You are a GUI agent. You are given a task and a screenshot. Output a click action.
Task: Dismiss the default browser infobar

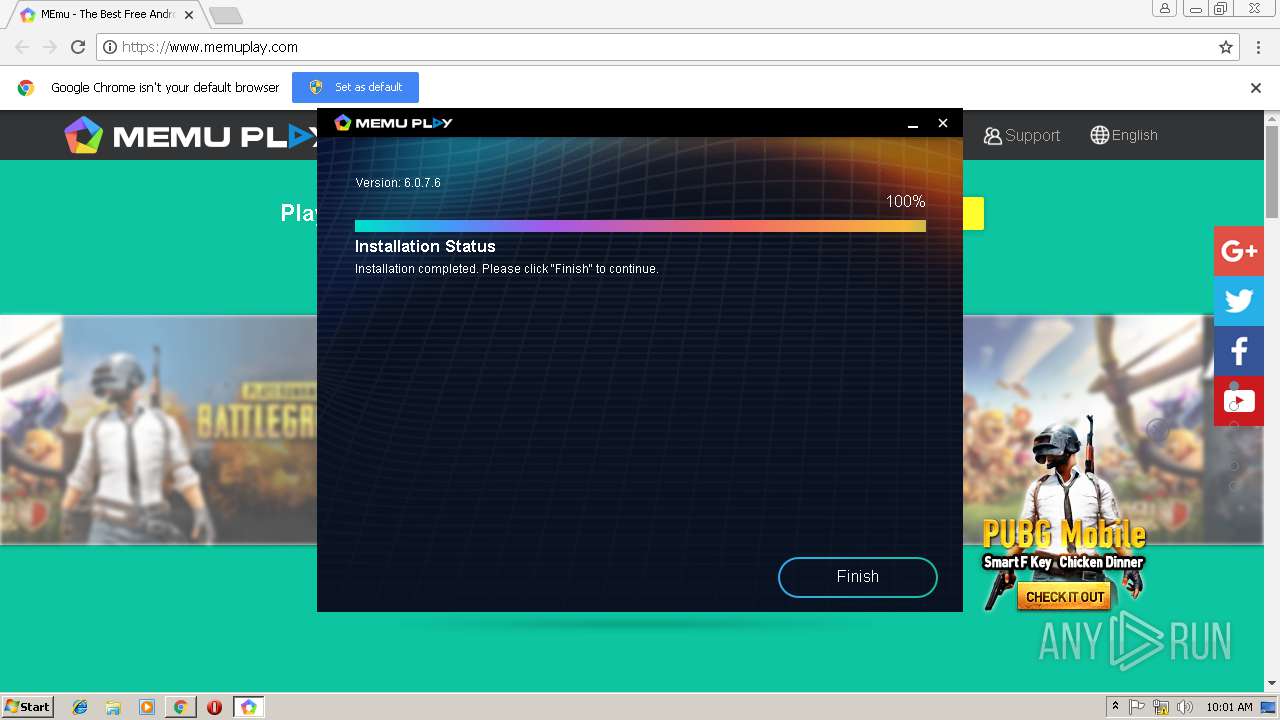[1256, 88]
